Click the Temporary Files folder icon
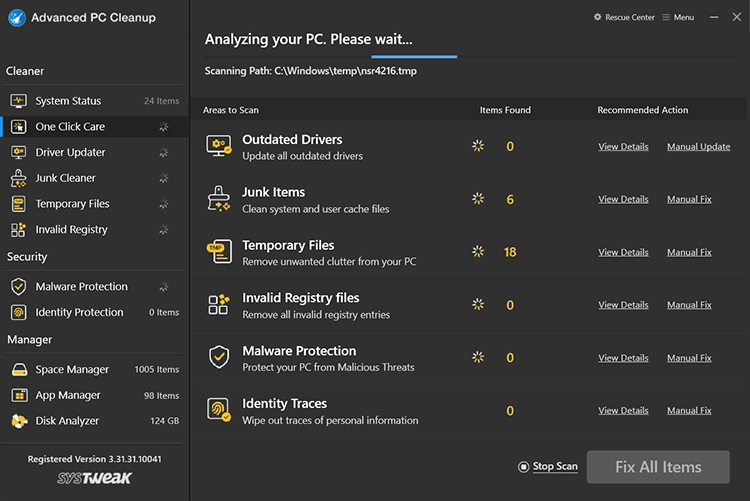 pos(219,252)
